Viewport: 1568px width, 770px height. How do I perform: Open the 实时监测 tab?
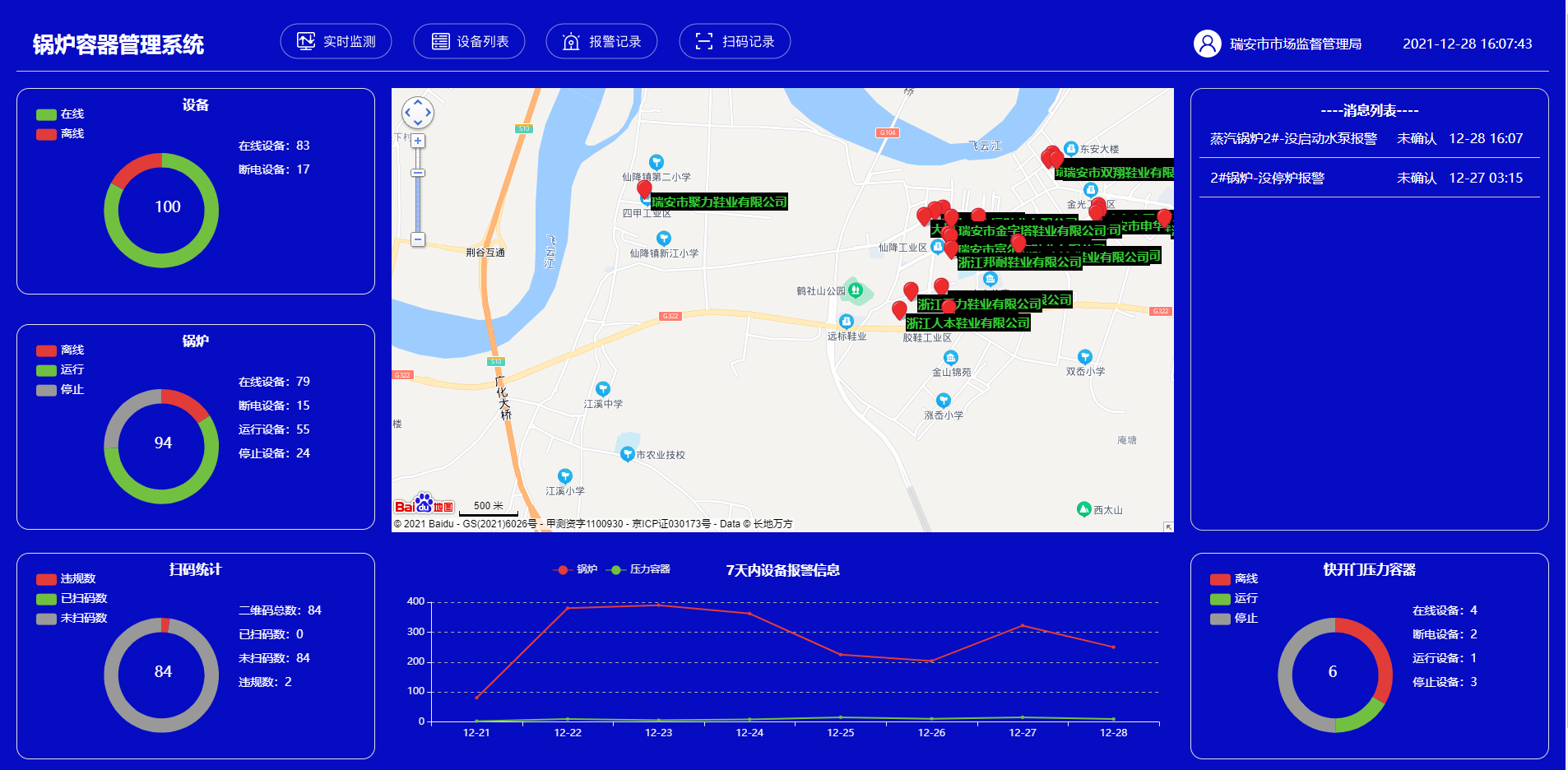click(336, 41)
